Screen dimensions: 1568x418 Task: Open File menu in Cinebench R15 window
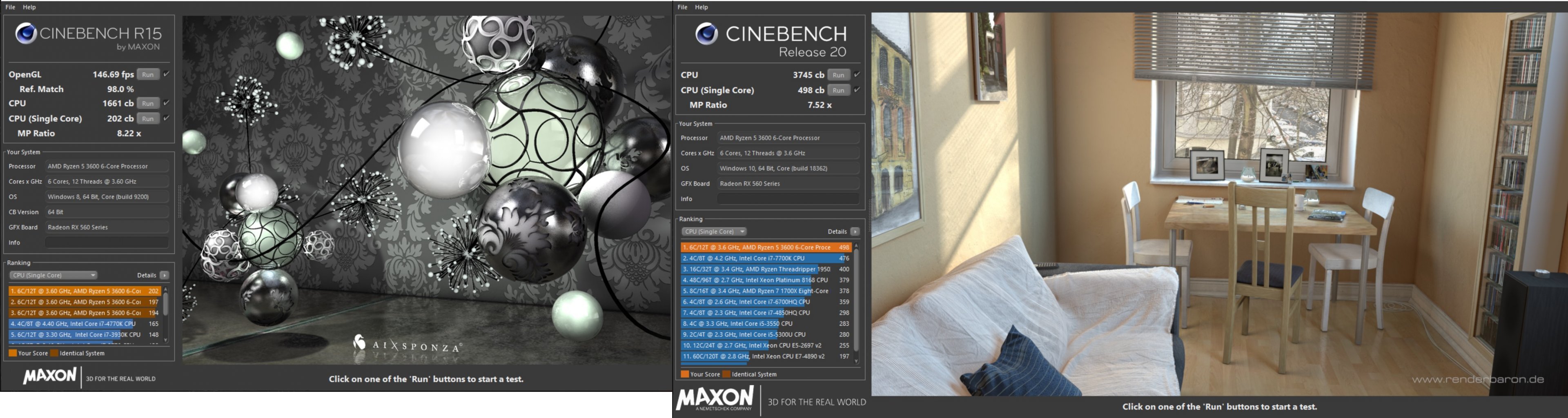coord(10,7)
